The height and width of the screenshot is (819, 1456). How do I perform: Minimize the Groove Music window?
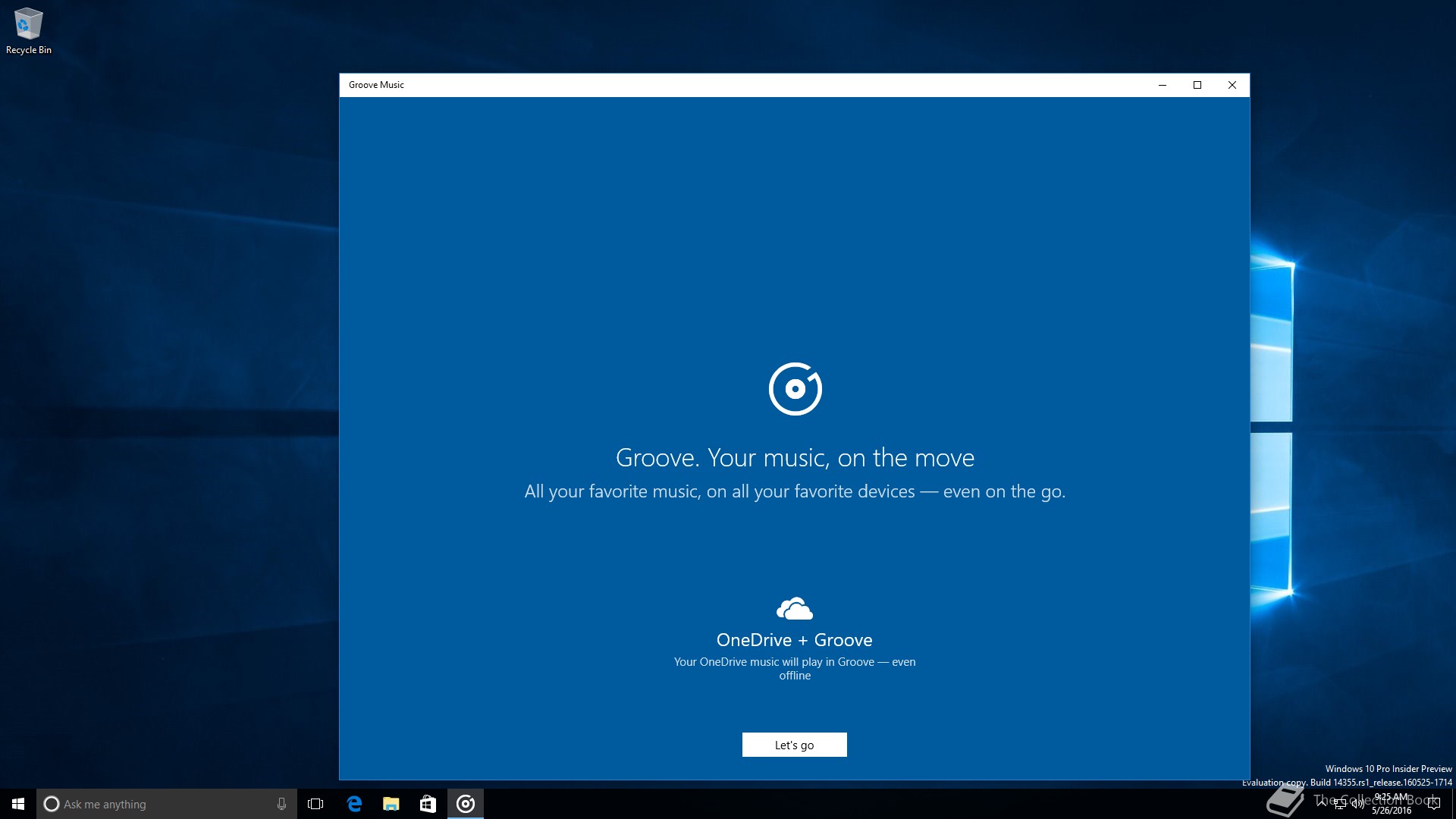(x=1163, y=85)
